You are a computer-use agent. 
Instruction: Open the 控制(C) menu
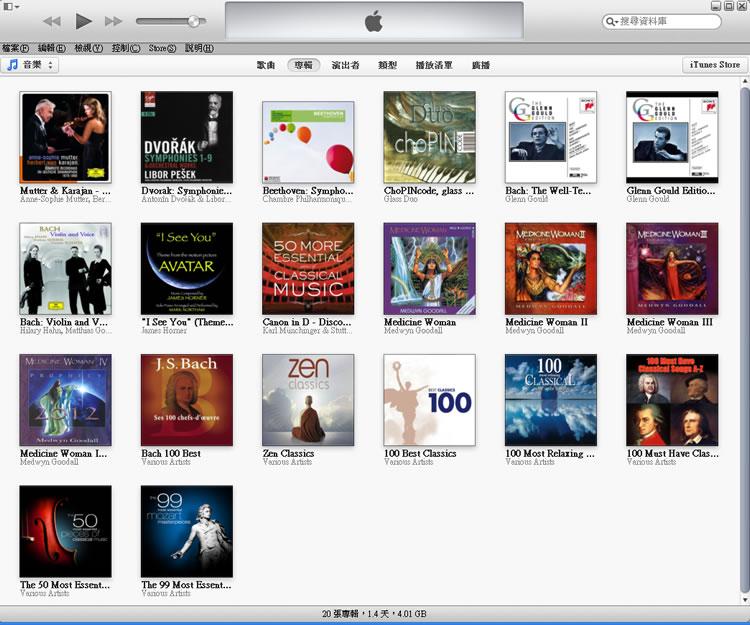click(x=126, y=48)
